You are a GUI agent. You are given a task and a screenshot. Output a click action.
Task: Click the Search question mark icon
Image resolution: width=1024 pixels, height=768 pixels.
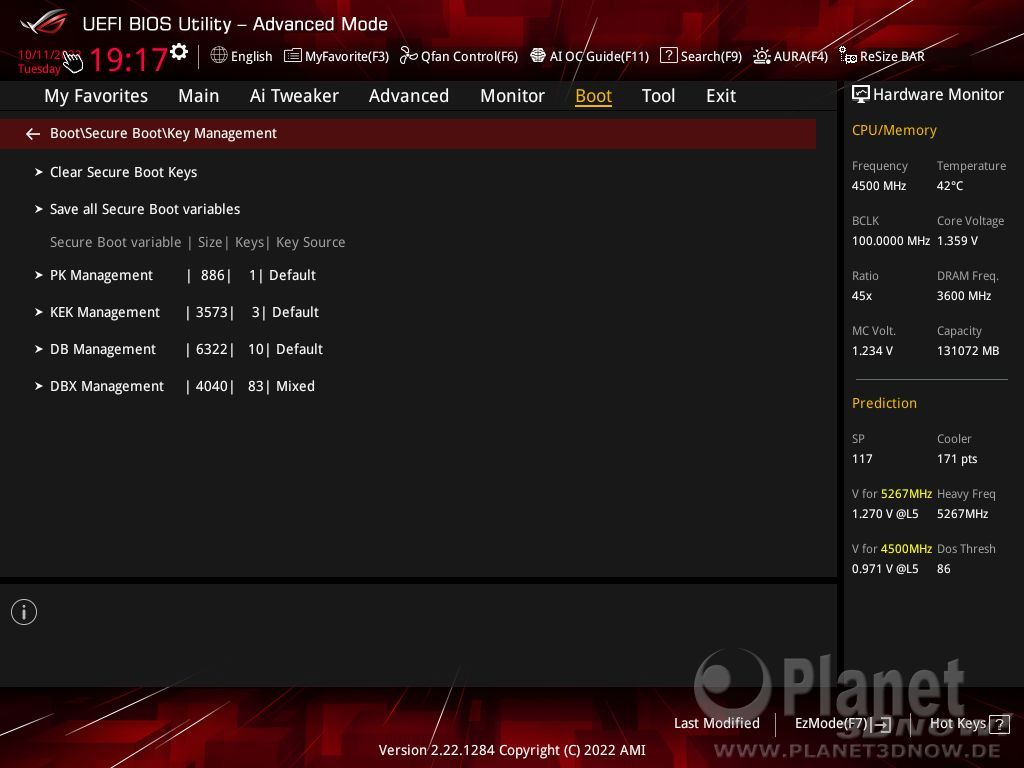668,56
